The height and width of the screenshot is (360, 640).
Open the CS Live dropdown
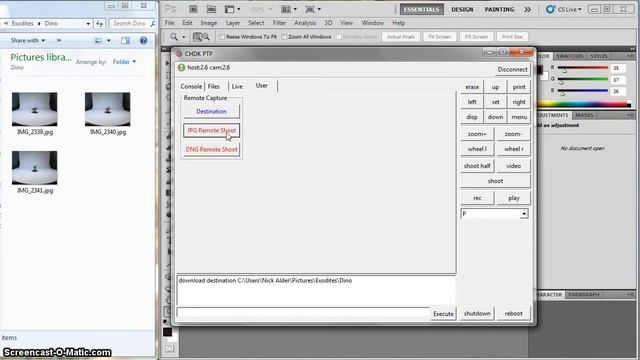click(564, 9)
